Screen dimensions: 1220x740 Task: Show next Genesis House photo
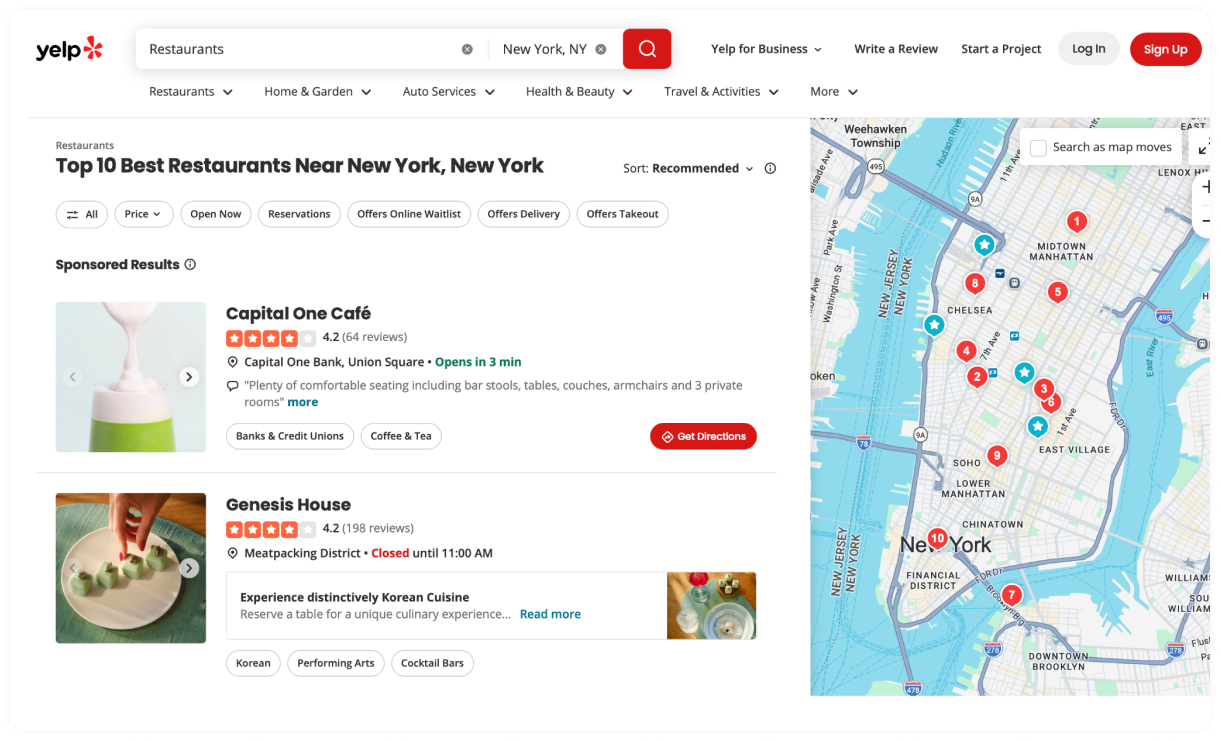tap(189, 568)
